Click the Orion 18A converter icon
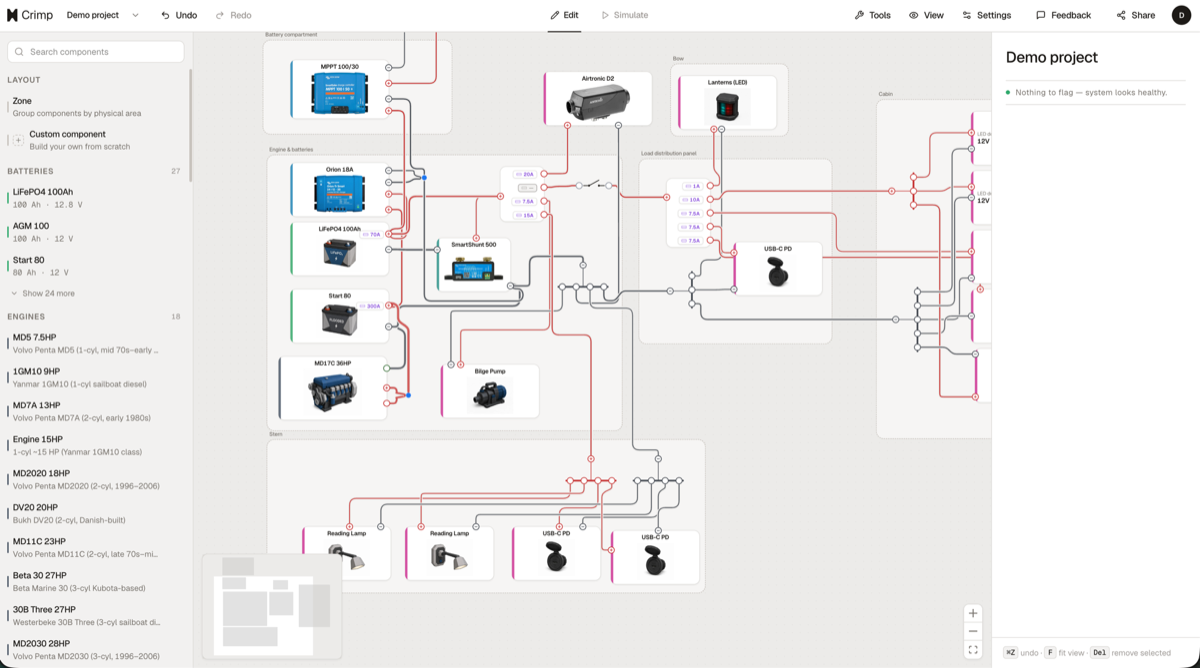The width and height of the screenshot is (1200, 668). coord(340,194)
